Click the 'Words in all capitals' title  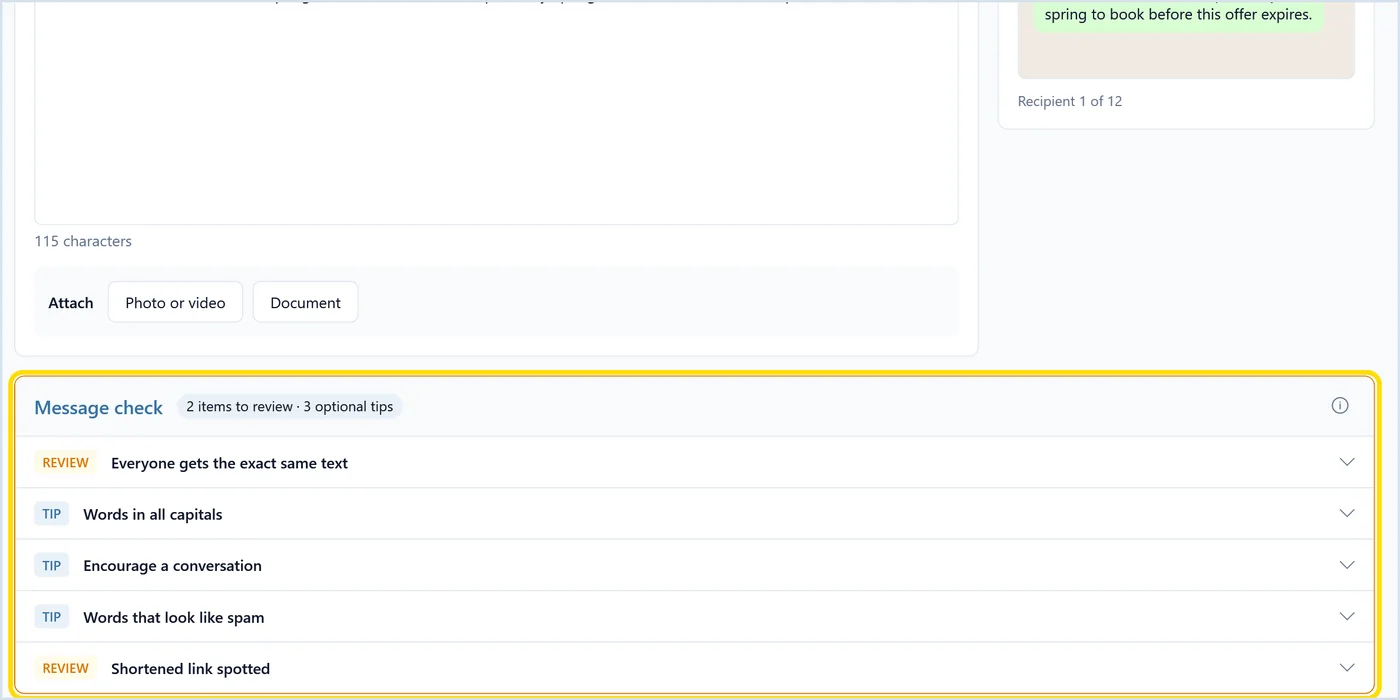pyautogui.click(x=153, y=514)
